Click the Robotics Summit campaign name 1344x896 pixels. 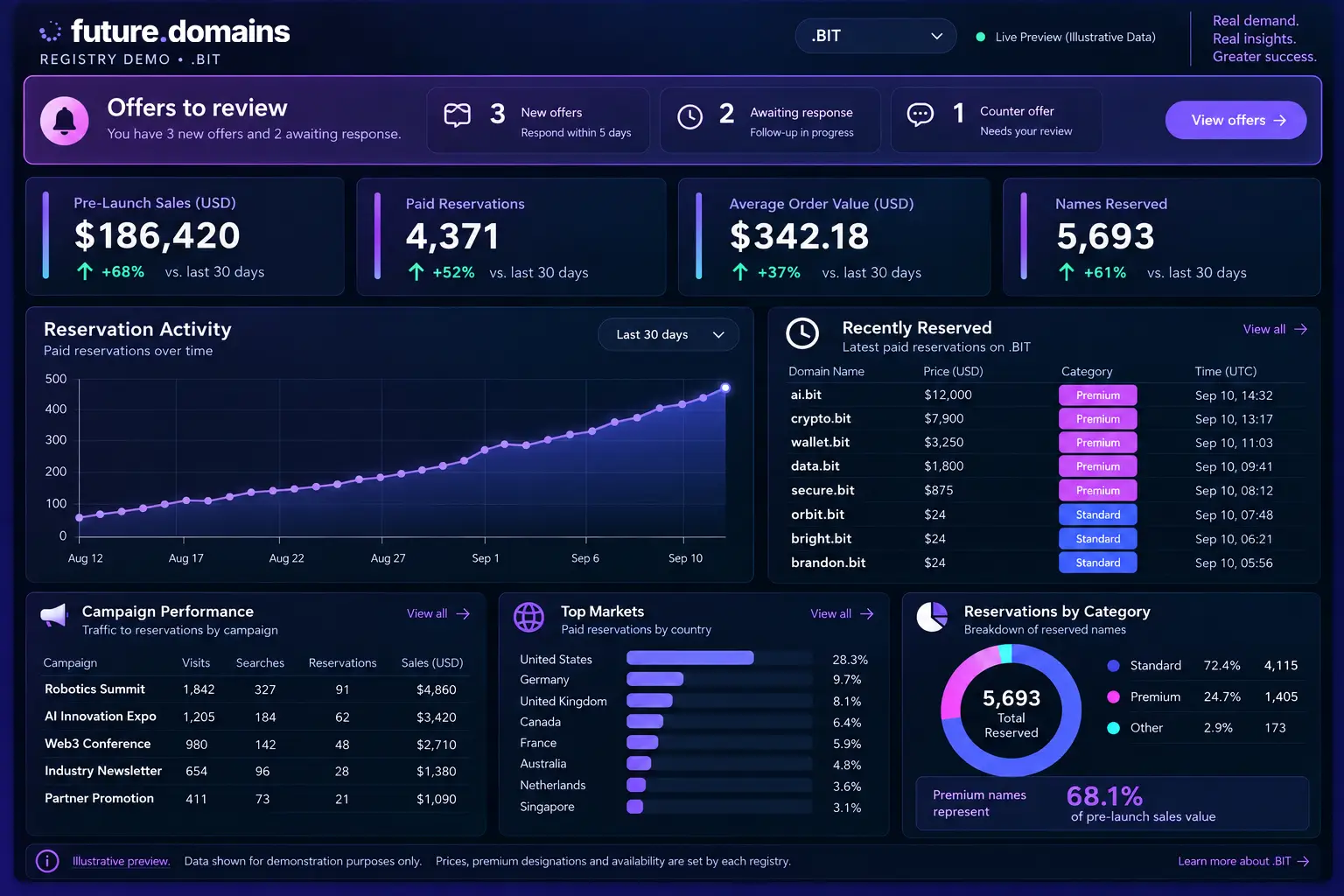click(x=94, y=689)
